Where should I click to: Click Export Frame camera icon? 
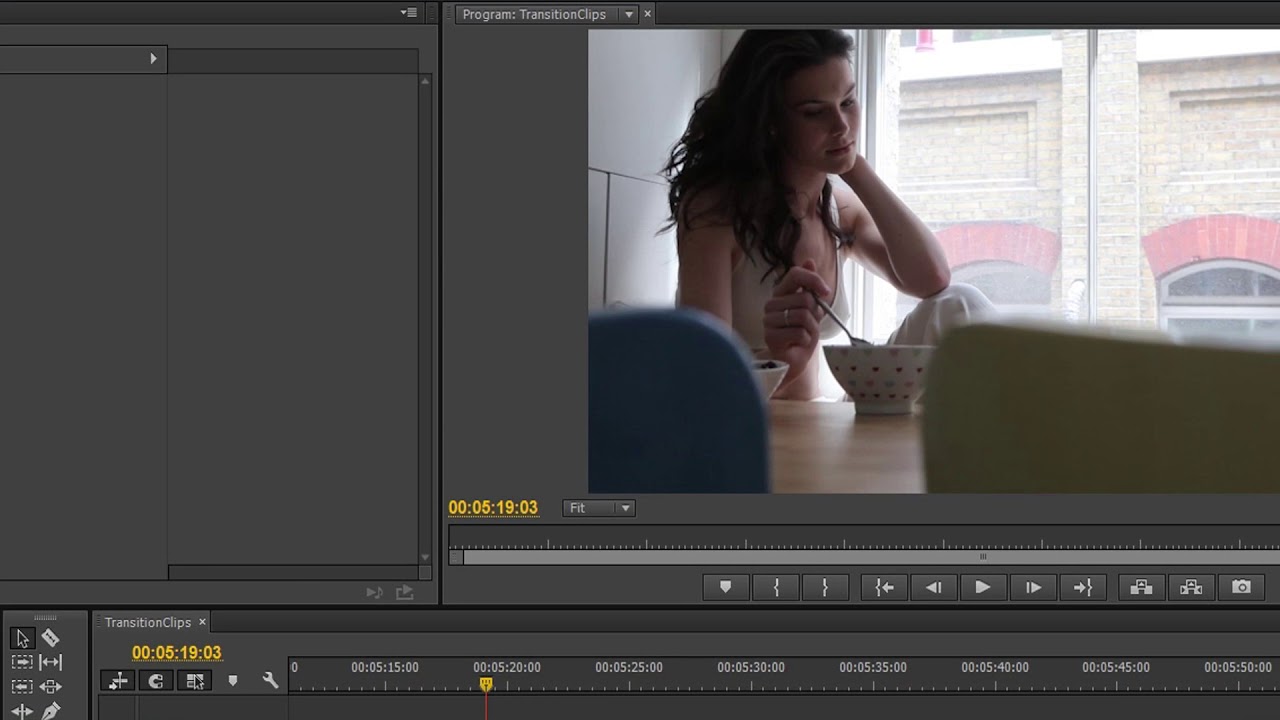coord(1241,587)
